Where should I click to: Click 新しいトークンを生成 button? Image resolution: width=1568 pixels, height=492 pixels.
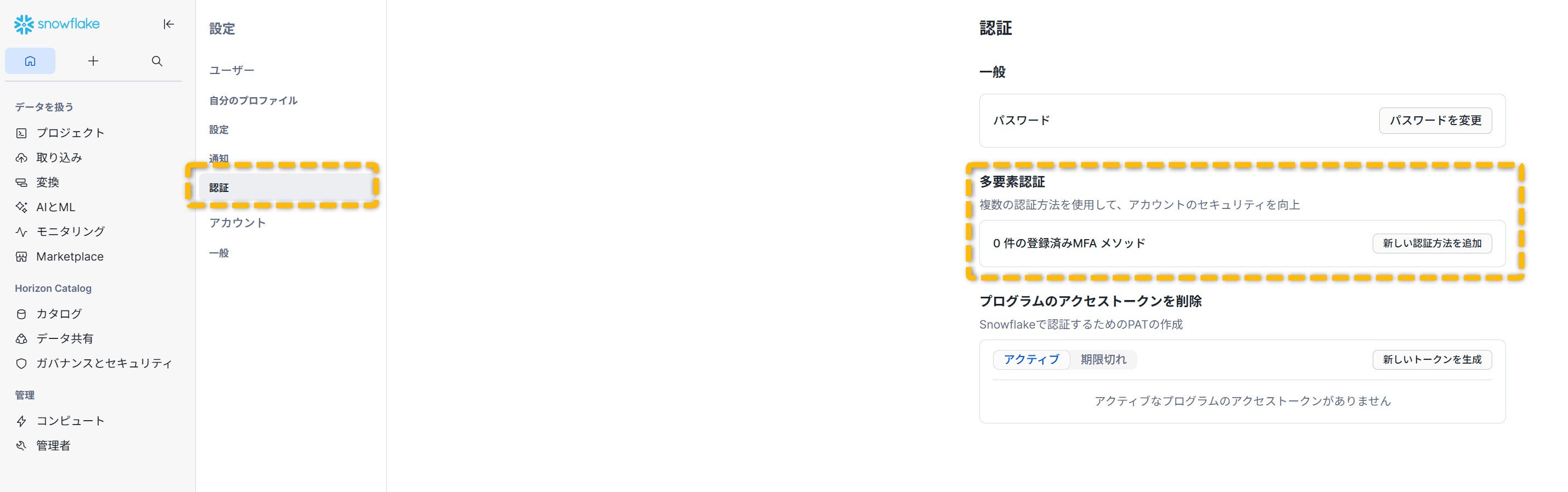(1431, 360)
